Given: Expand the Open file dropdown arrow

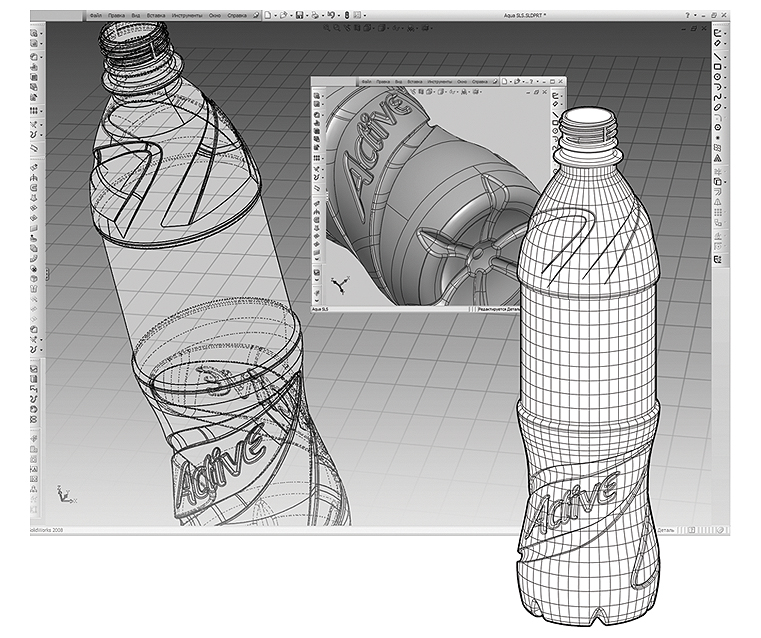Looking at the screenshot, I should click(291, 16).
